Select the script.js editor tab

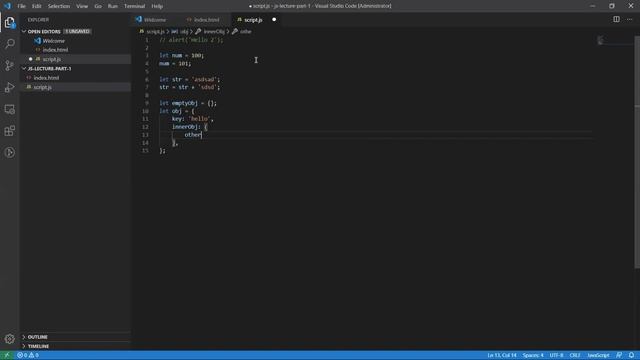coord(253,20)
